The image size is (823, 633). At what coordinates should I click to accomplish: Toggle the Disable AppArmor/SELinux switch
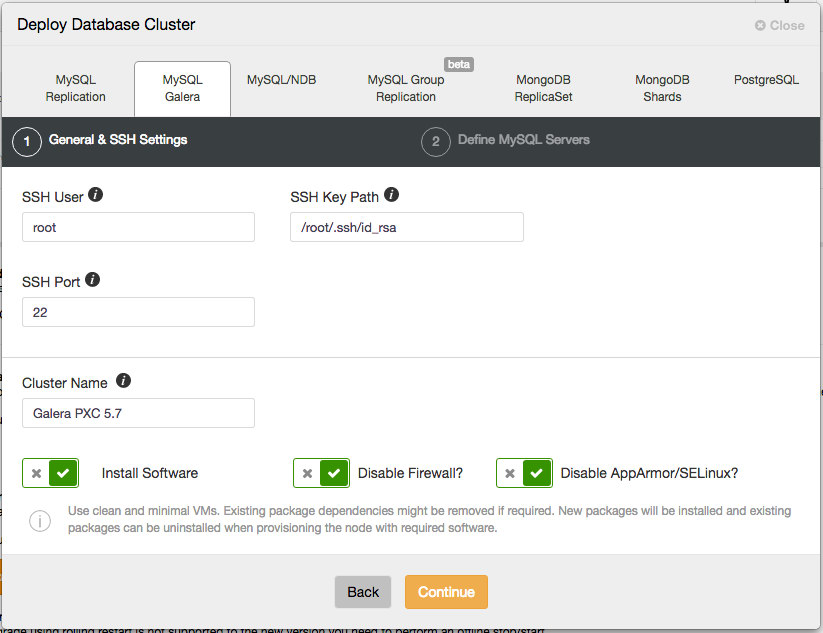524,473
